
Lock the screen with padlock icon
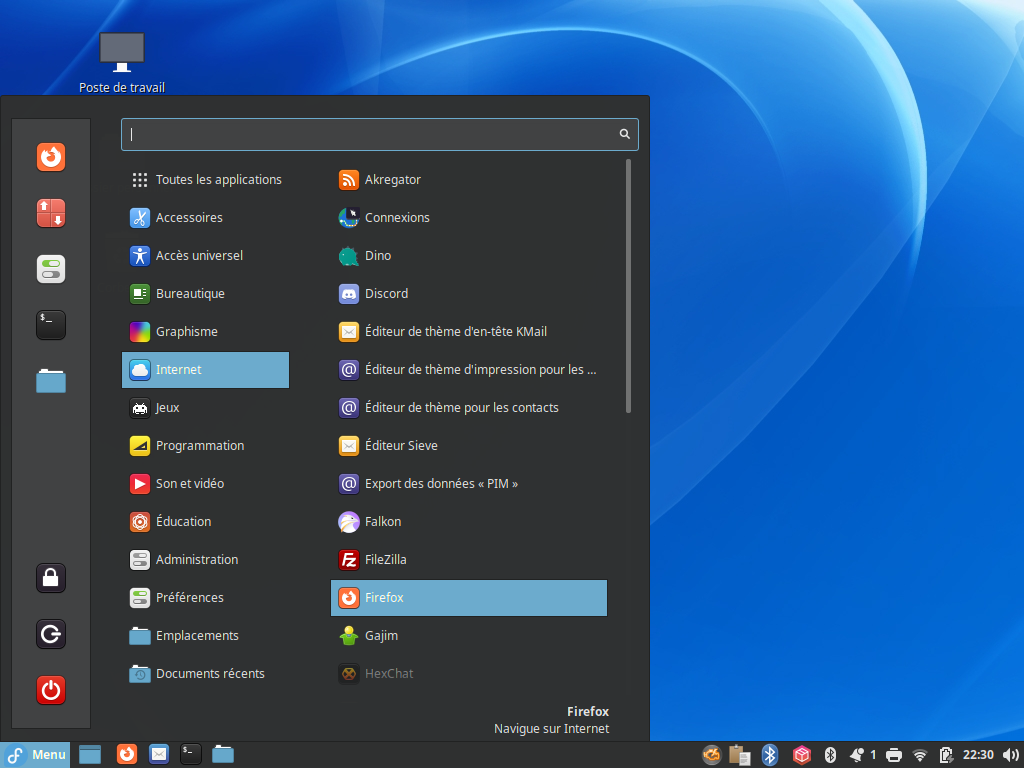(x=51, y=578)
